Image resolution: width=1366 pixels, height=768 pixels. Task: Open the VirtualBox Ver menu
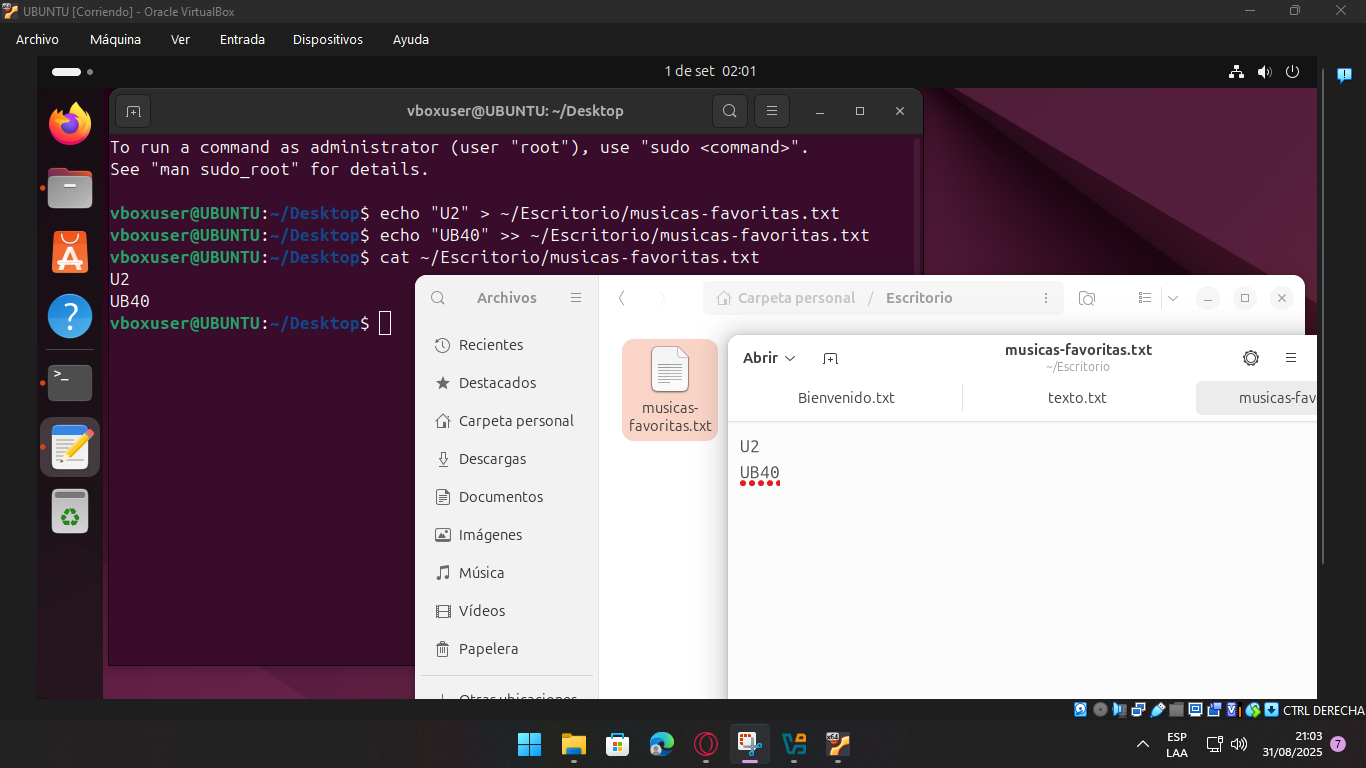[x=180, y=40]
